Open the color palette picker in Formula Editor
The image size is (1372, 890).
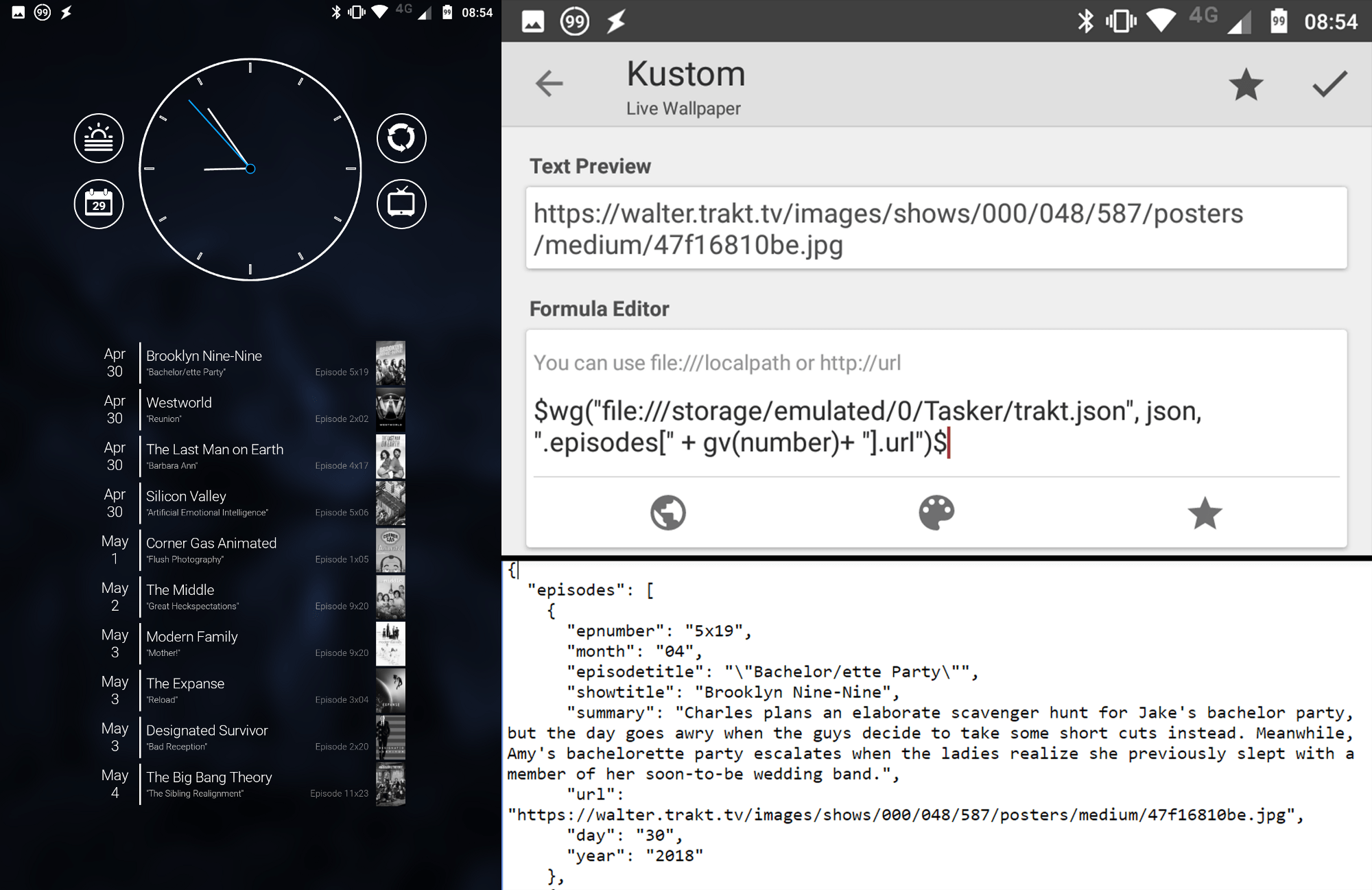click(936, 512)
